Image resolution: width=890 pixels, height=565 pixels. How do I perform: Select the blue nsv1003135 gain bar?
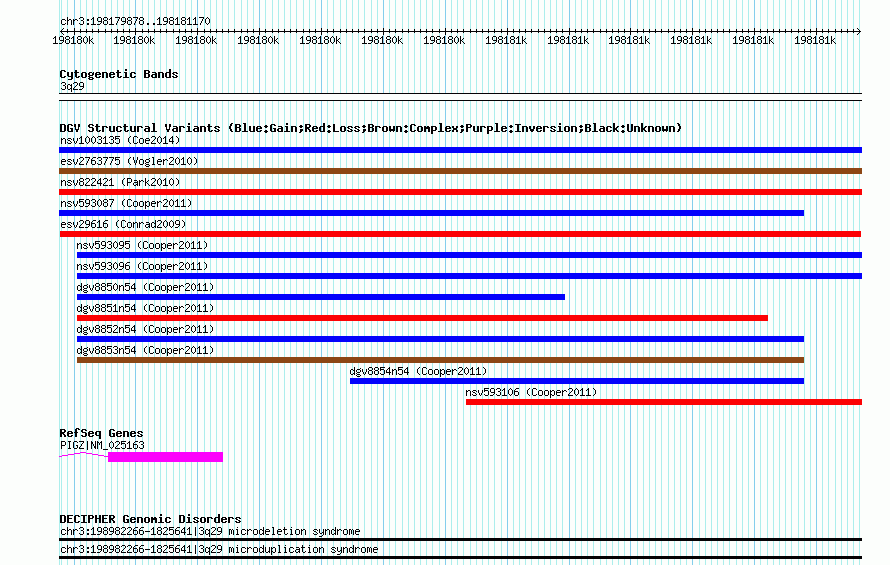click(460, 150)
